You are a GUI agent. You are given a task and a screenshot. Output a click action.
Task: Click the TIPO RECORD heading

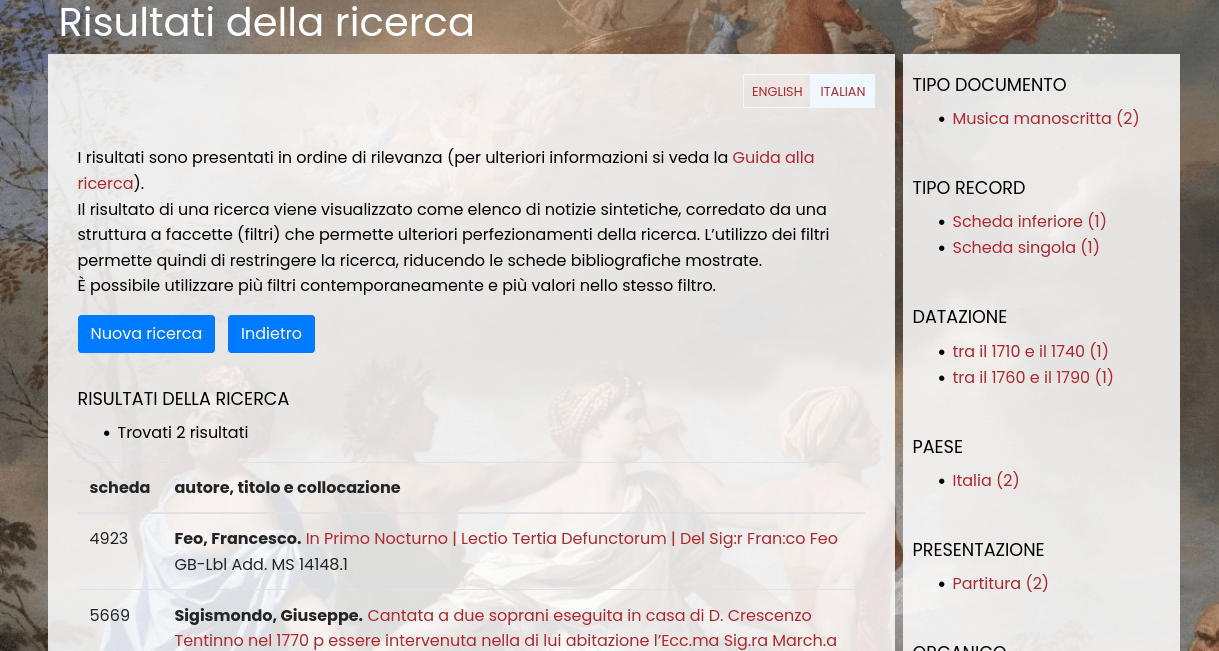pyautogui.click(x=969, y=188)
